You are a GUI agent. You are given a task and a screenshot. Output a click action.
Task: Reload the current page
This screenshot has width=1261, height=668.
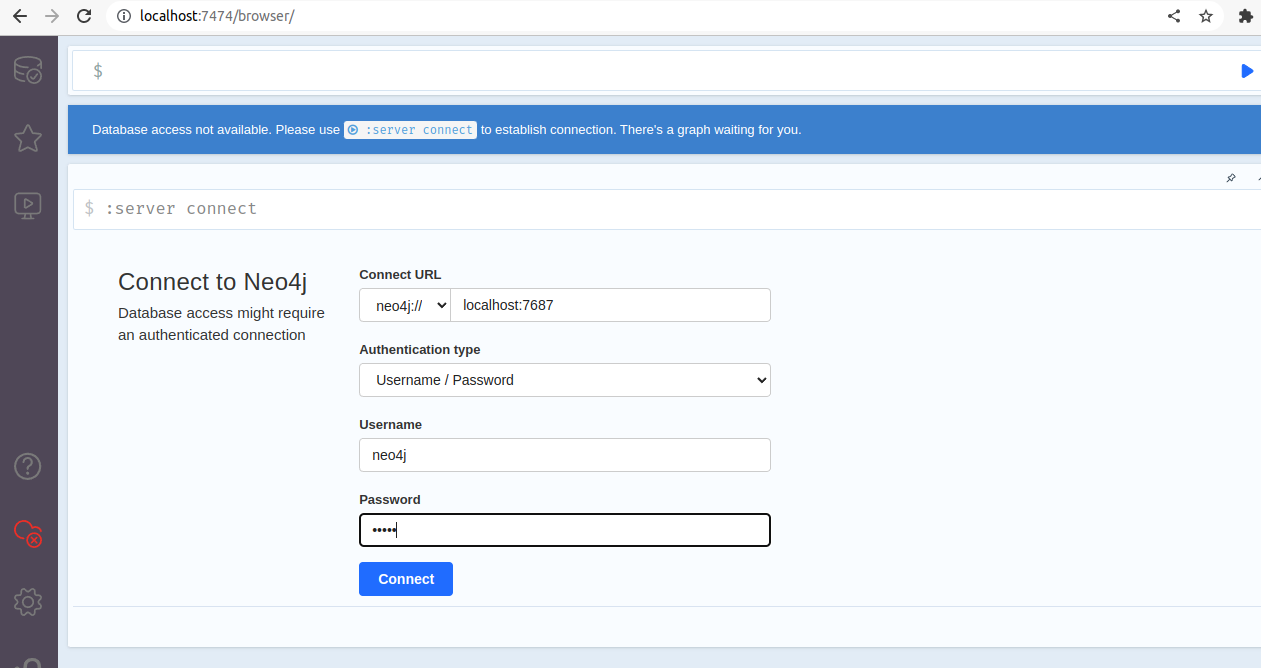pos(83,16)
